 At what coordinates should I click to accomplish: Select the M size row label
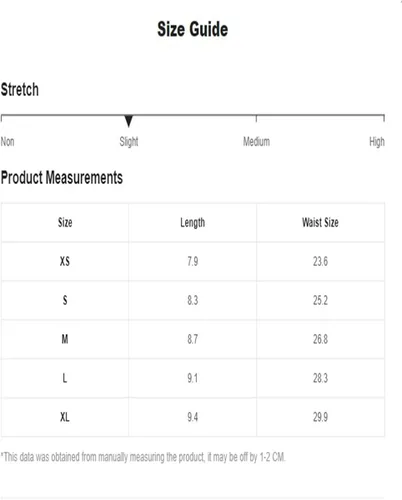click(x=65, y=339)
